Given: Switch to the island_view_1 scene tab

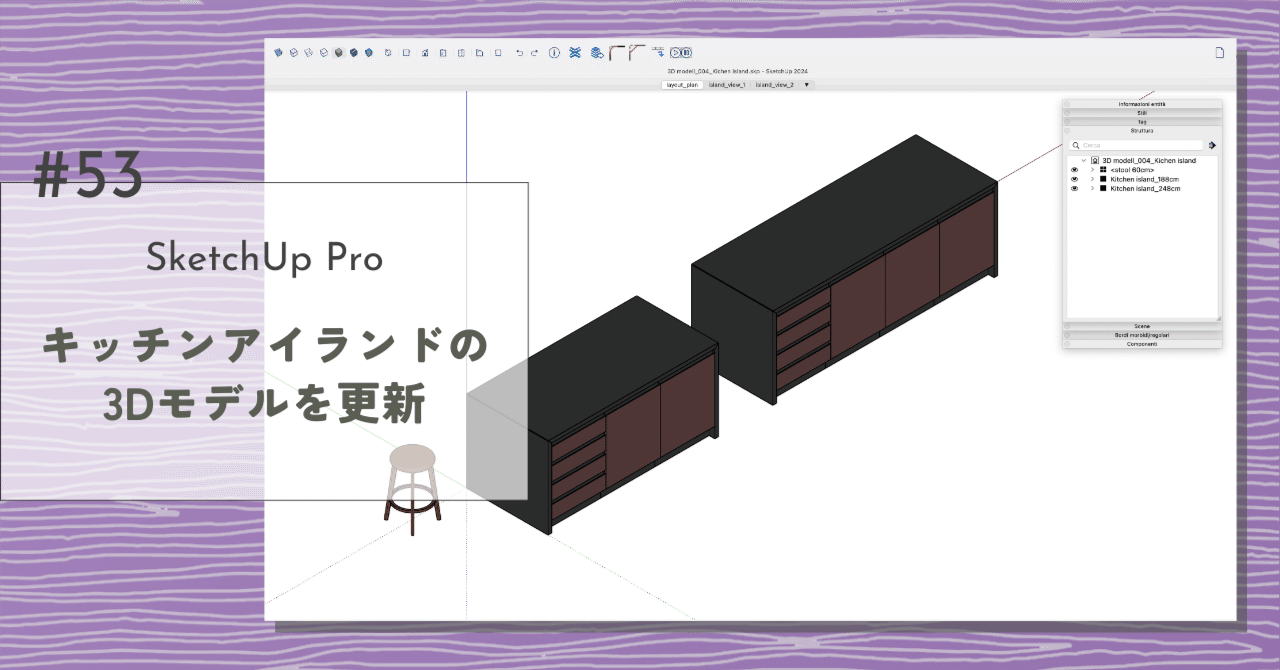Looking at the screenshot, I should coord(728,84).
